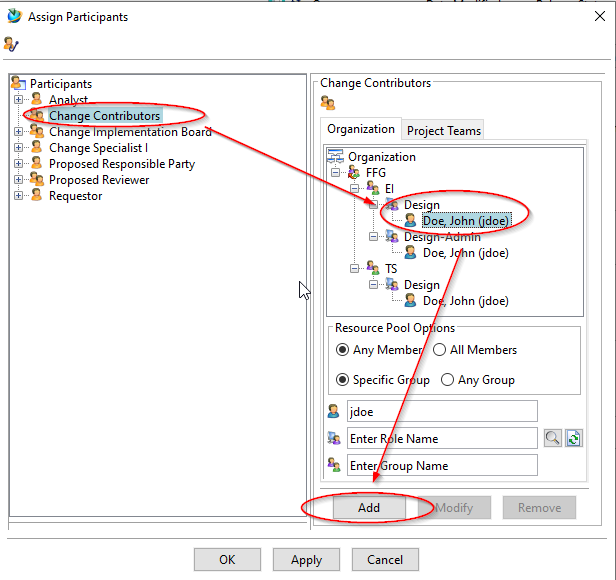Click the user icon beside jdoe field

pyautogui.click(x=334, y=411)
